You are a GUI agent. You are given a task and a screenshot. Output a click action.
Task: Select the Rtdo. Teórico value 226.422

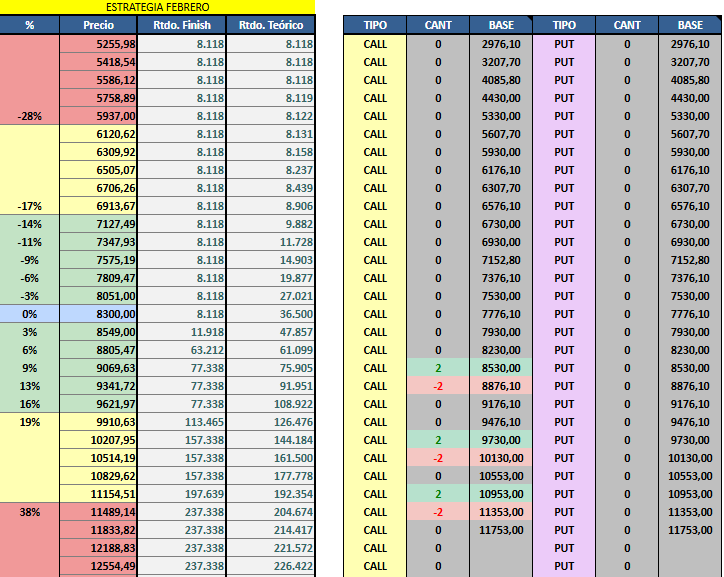271,566
